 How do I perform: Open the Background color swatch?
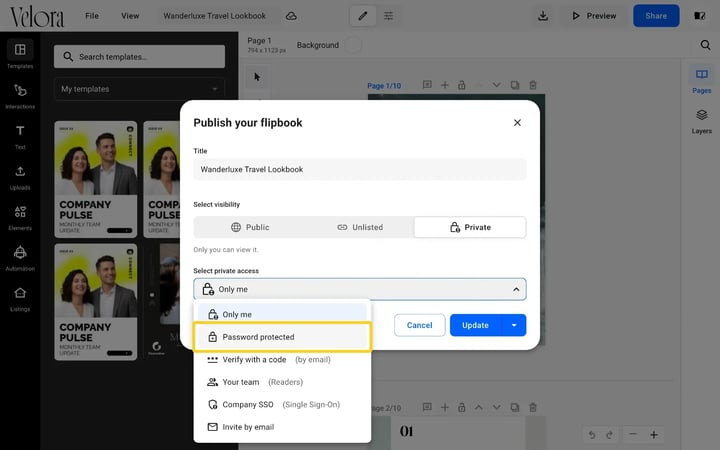pyautogui.click(x=353, y=45)
